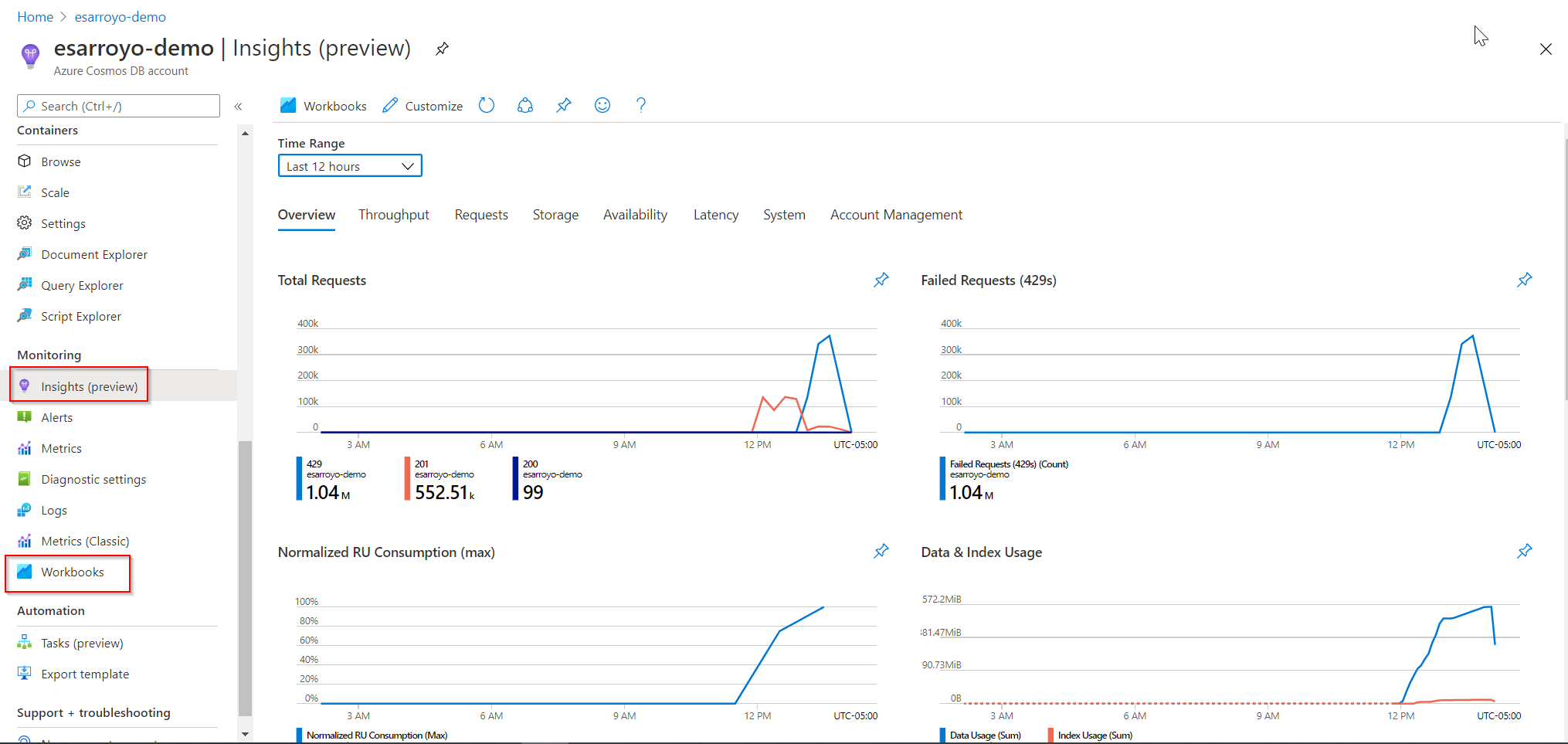The height and width of the screenshot is (744, 1568).
Task: Open the Metrics blade
Action: (61, 447)
